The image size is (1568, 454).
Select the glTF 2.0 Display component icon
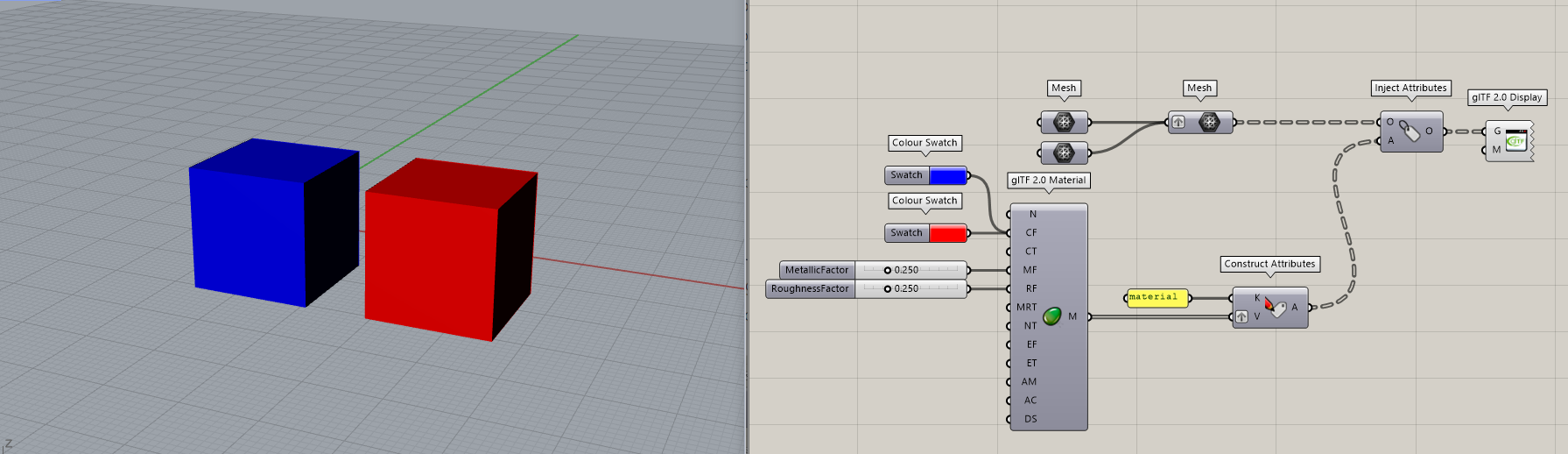(1515, 140)
